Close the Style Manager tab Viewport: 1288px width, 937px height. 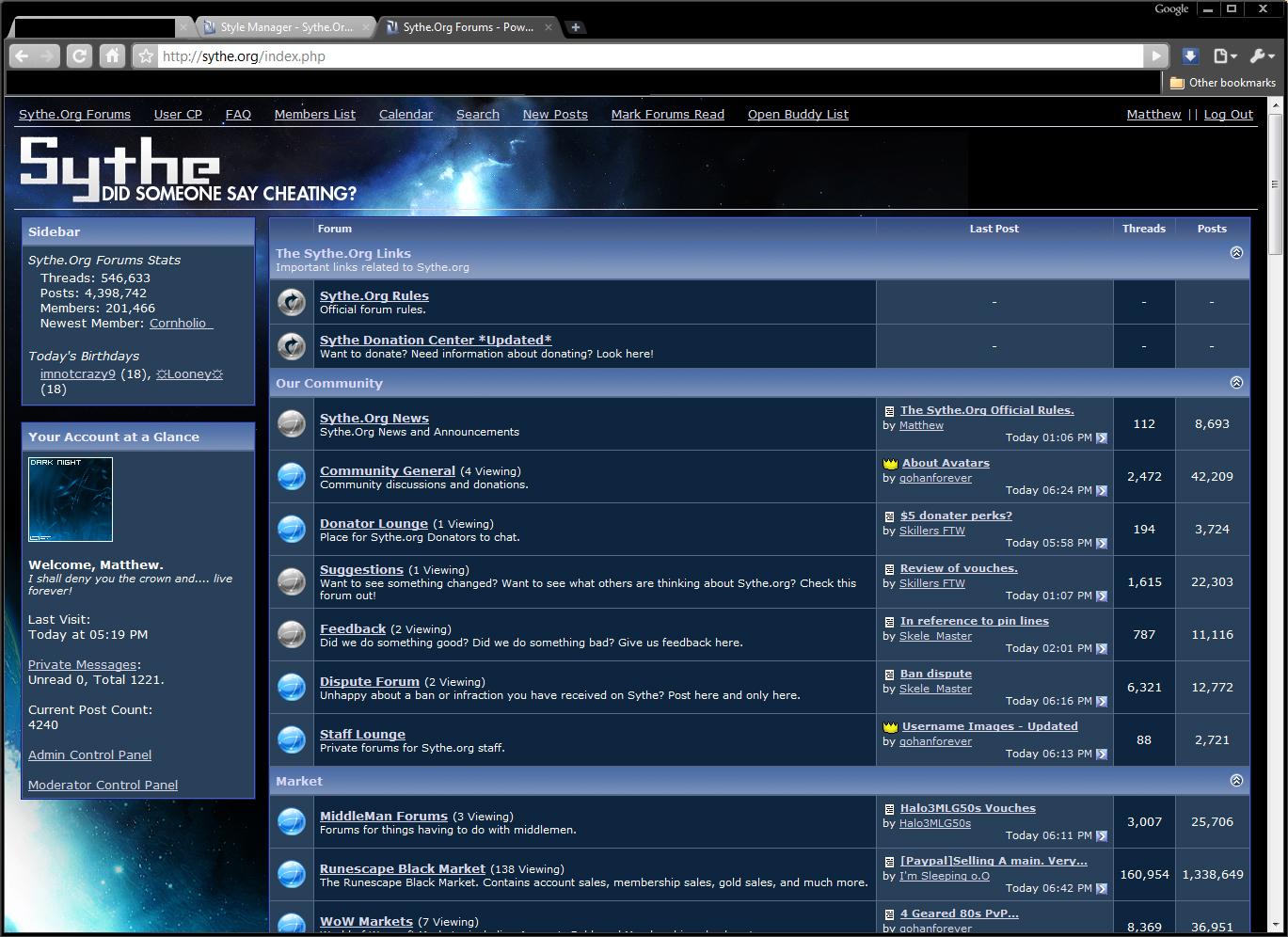coord(366,27)
